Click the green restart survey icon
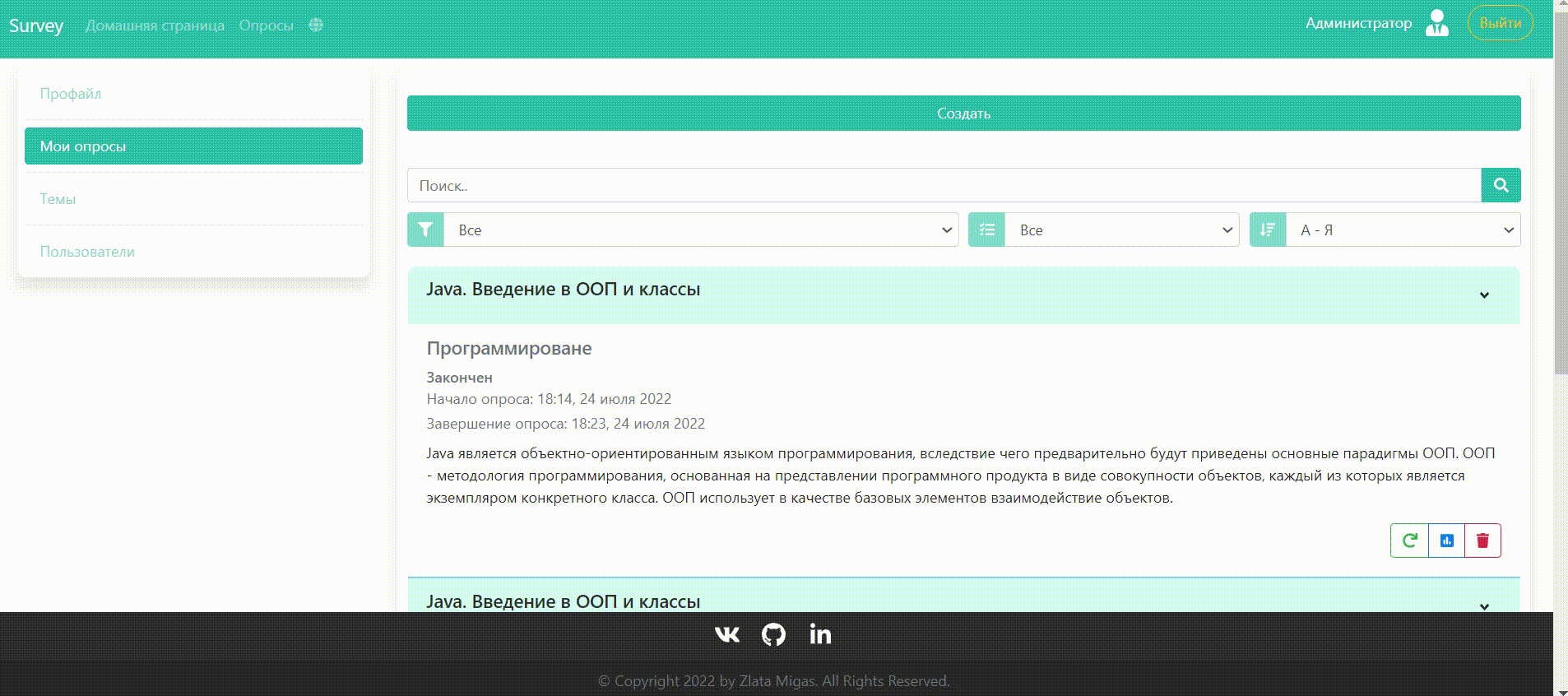The image size is (1568, 696). pos(1409,541)
